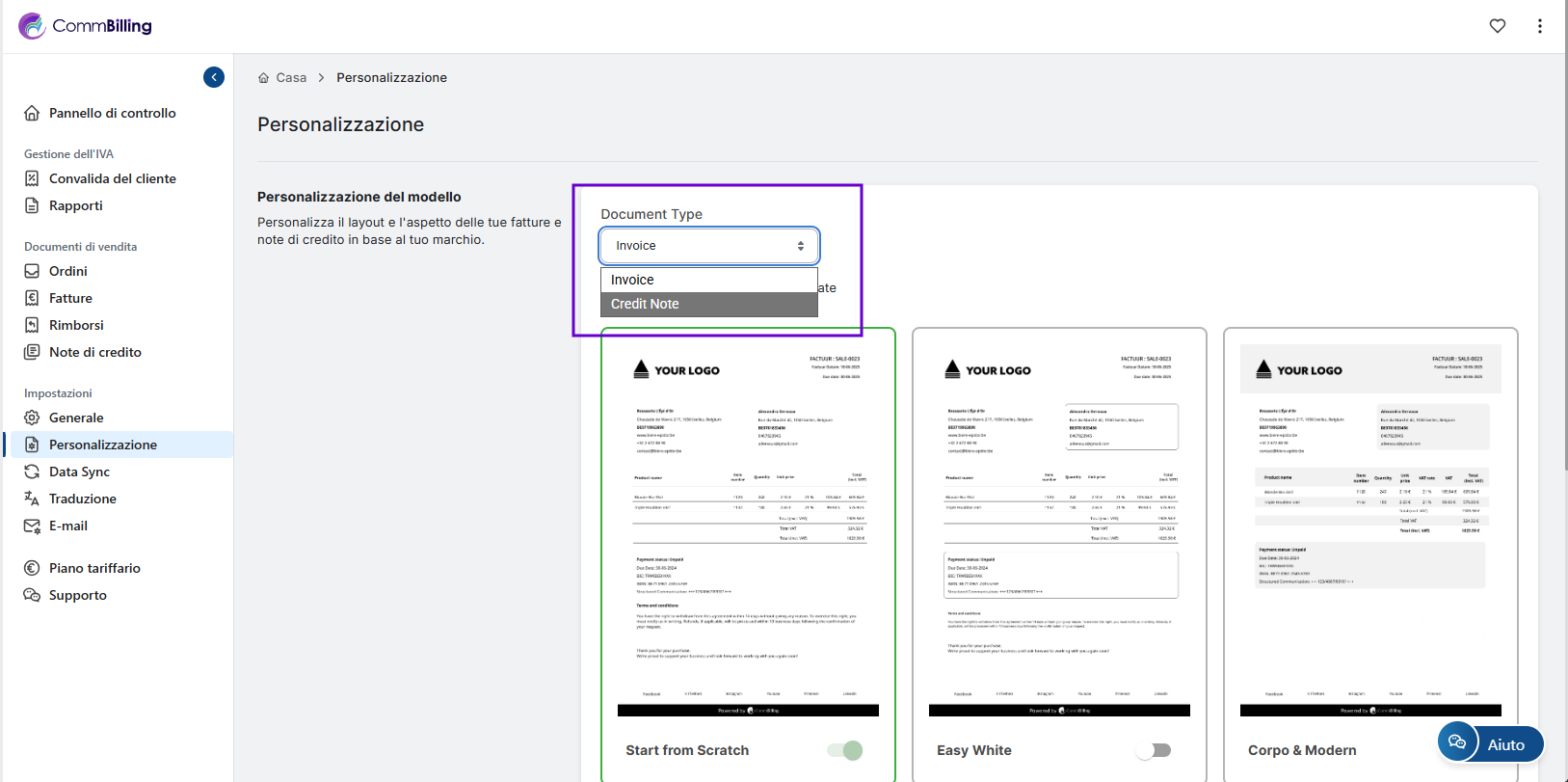
Task: Open the Document Type dropdown
Action: (x=709, y=246)
